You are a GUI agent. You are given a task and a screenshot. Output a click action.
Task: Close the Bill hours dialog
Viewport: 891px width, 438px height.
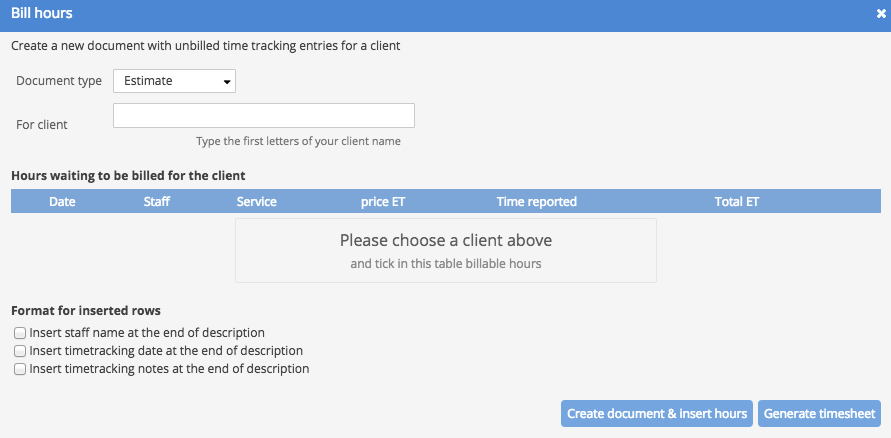pos(881,14)
